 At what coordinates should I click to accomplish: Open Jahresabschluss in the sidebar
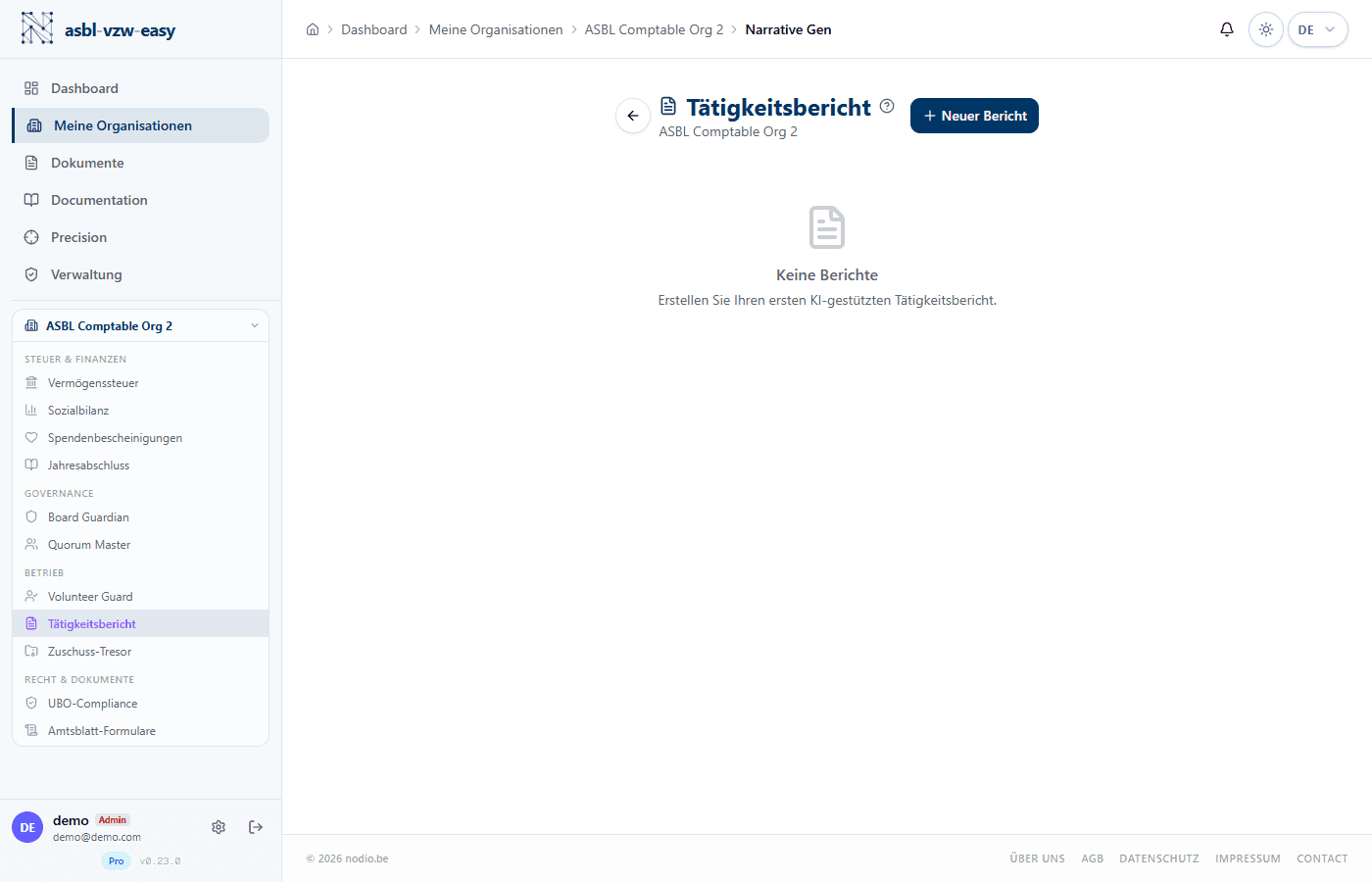(x=140, y=465)
